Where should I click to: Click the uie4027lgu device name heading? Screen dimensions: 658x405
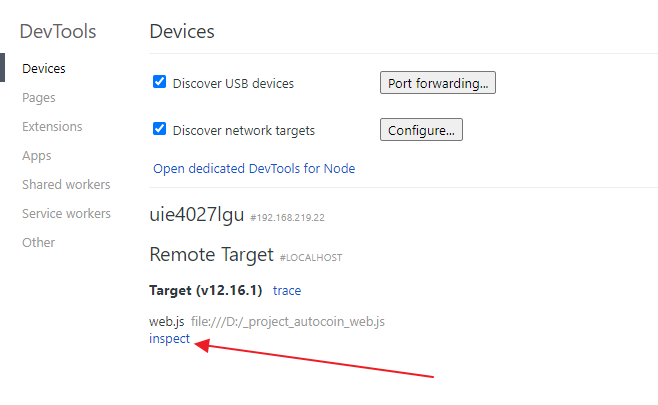point(196,214)
